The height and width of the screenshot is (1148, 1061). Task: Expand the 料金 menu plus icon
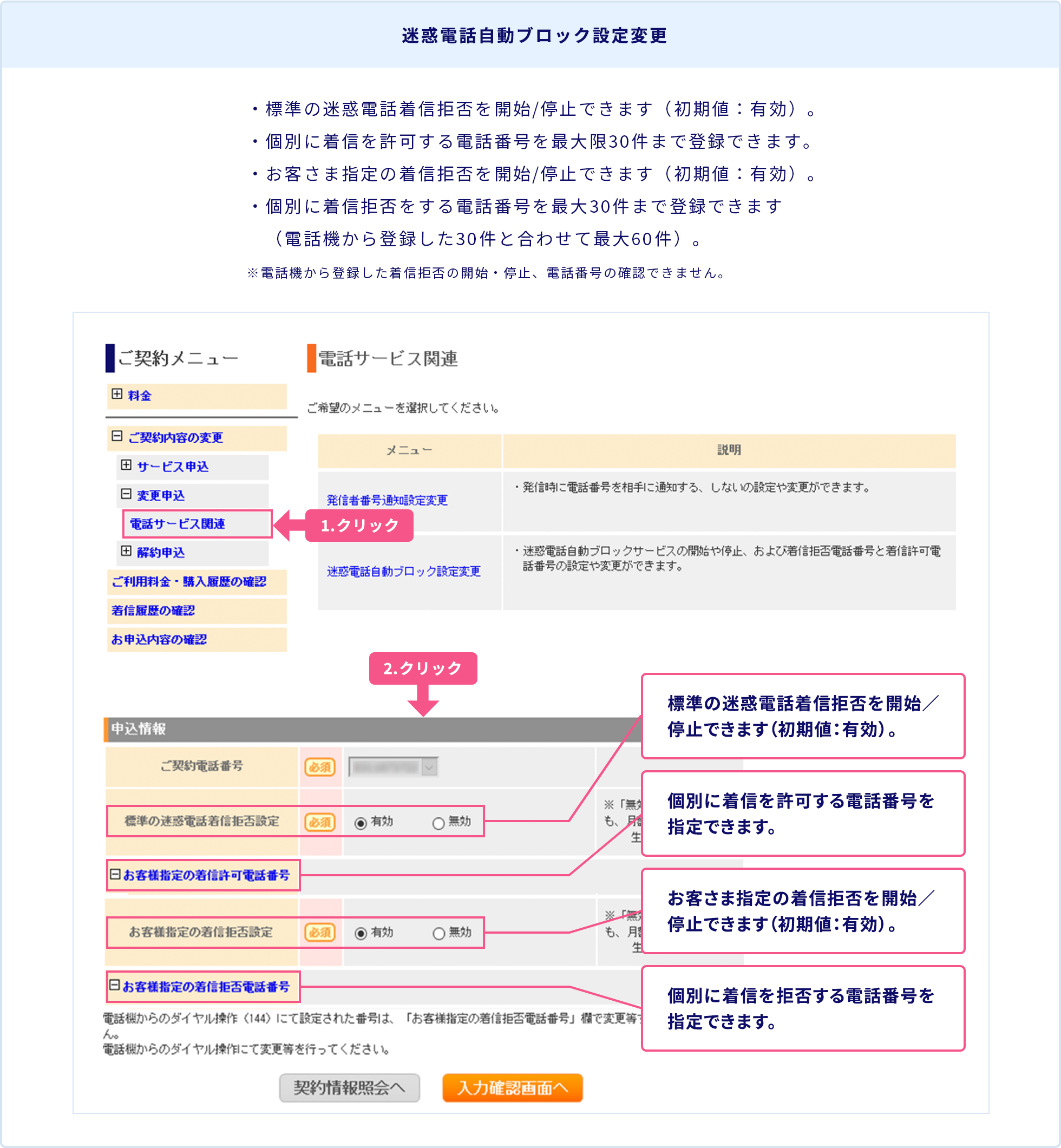pyautogui.click(x=116, y=394)
